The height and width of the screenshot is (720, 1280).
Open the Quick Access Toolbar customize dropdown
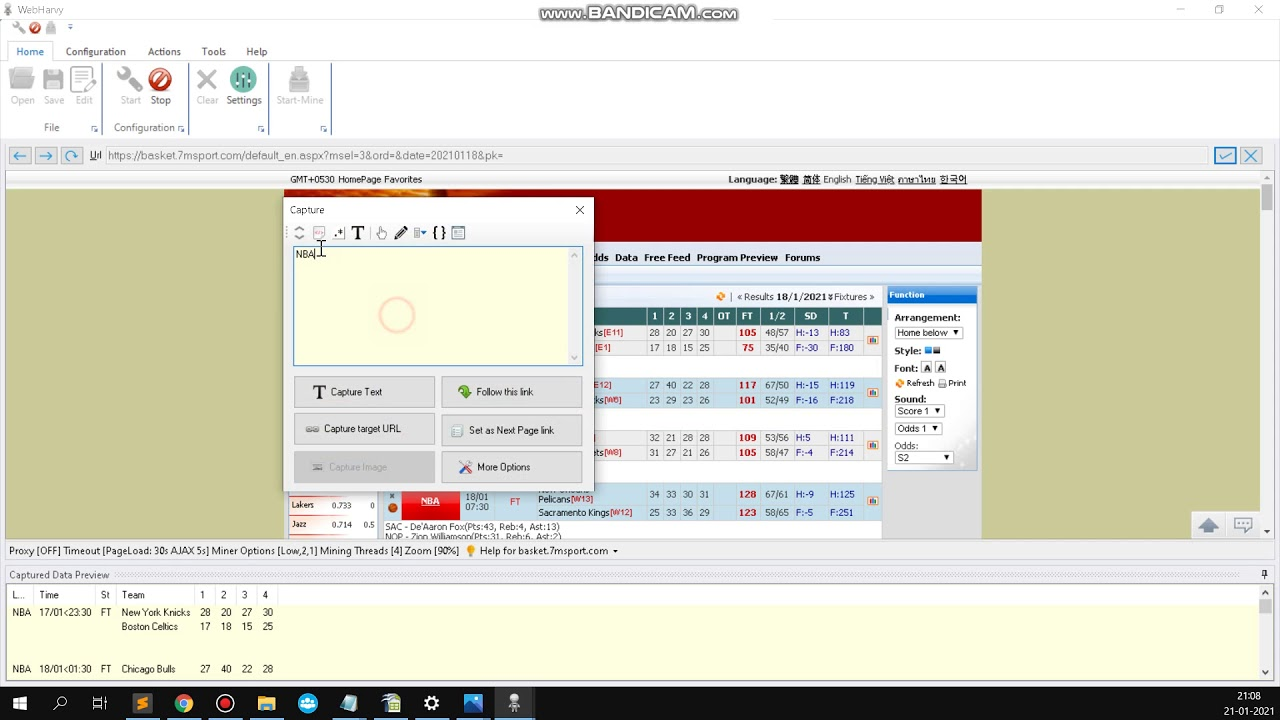point(69,27)
